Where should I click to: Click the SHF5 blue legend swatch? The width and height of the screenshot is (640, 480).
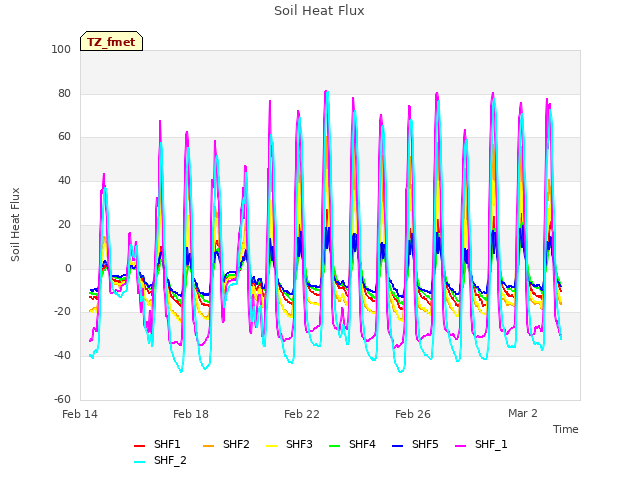pos(398,446)
